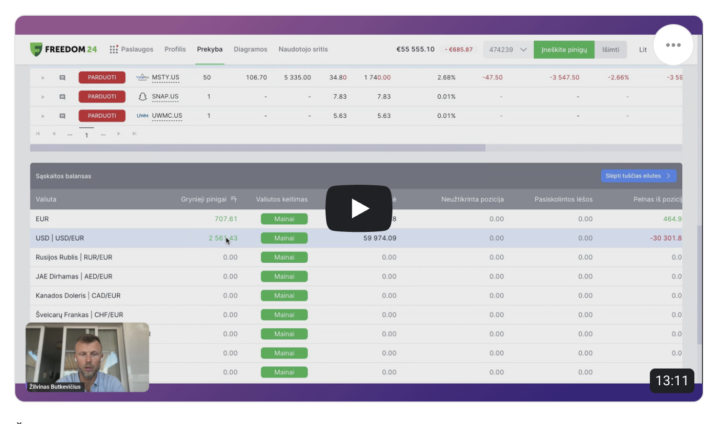Open Naudotojo sritis section
The image size is (720, 424).
pyautogui.click(x=303, y=49)
